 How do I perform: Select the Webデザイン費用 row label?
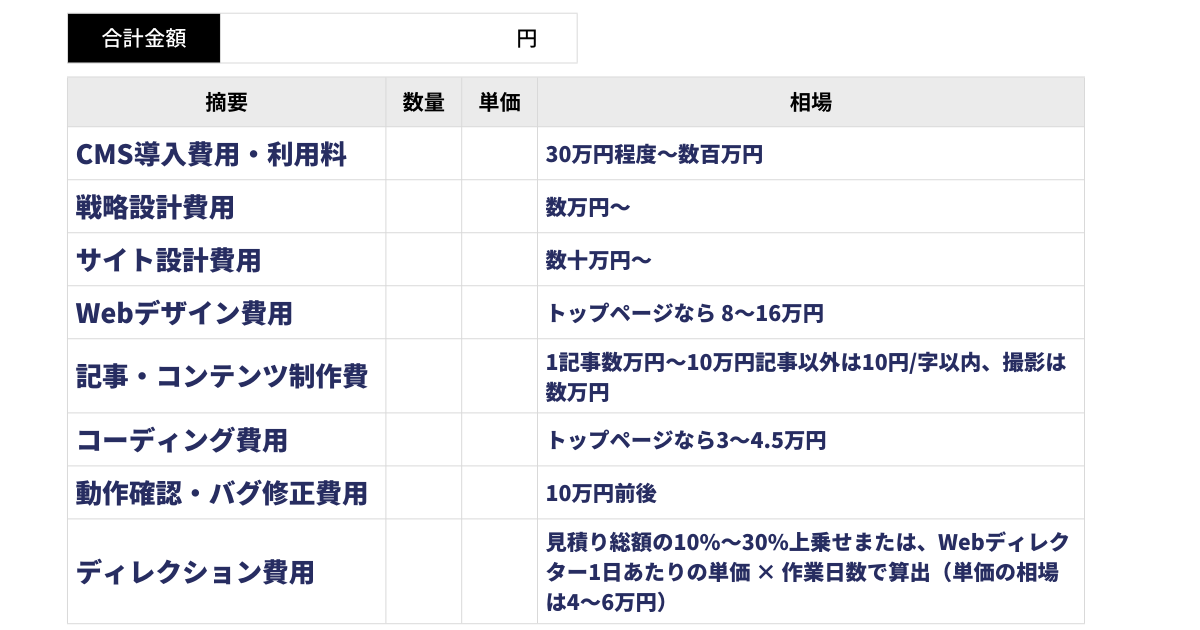(184, 313)
